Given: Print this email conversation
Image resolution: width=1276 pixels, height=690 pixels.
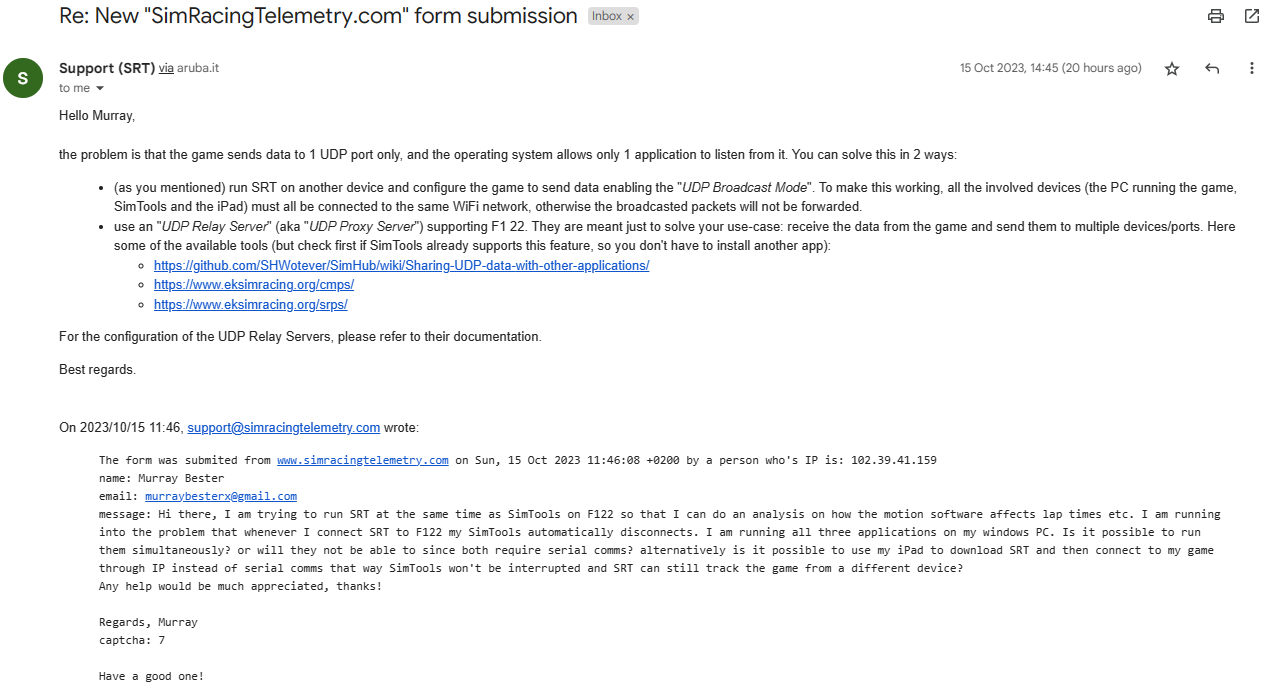Looking at the screenshot, I should (1216, 16).
